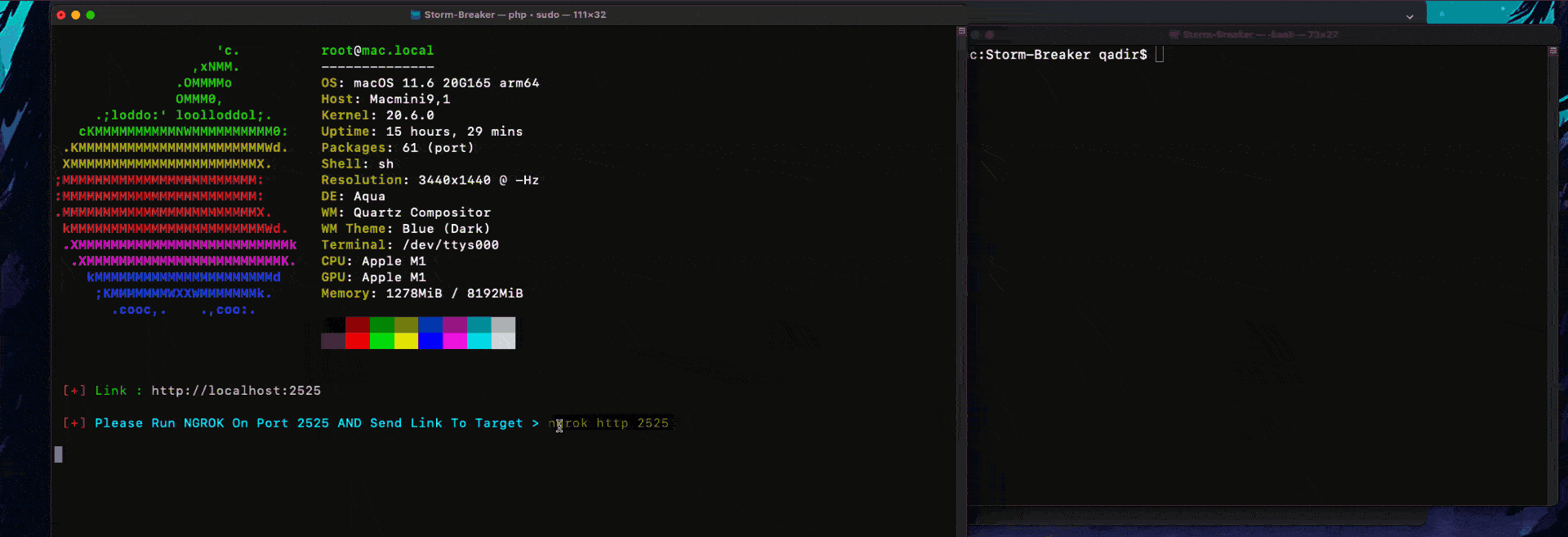1568x537 pixels.
Task: Click the 'GPU: Apple M1' line
Action: pos(373,277)
